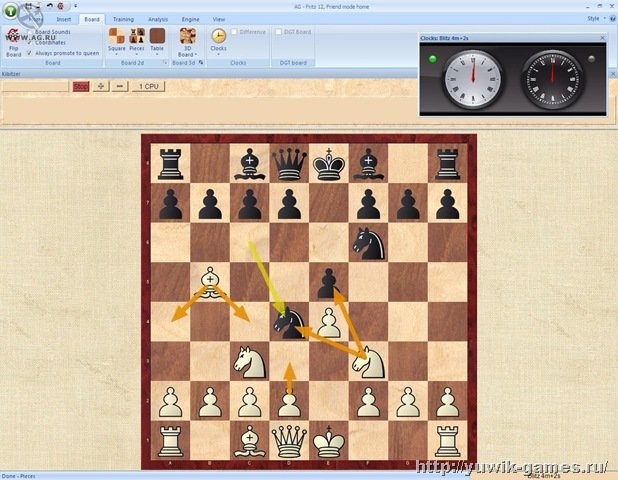The image size is (618, 480).
Task: Switch to the Analysis tab
Action: coord(158,19)
